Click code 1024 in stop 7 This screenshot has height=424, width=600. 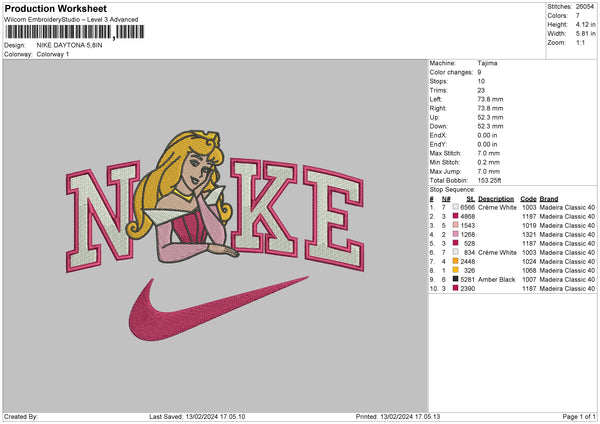click(529, 262)
